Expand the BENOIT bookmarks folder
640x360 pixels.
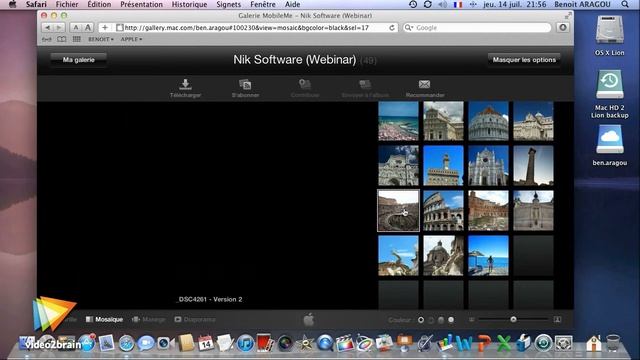pyautogui.click(x=101, y=39)
